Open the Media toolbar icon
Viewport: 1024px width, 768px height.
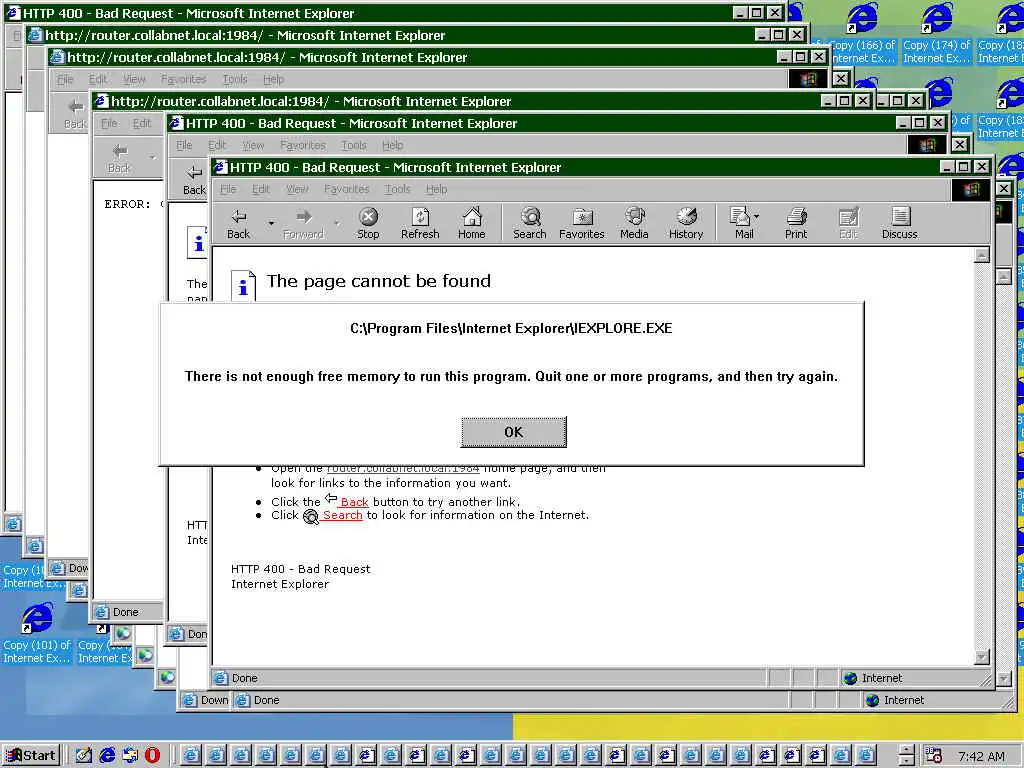tap(634, 223)
